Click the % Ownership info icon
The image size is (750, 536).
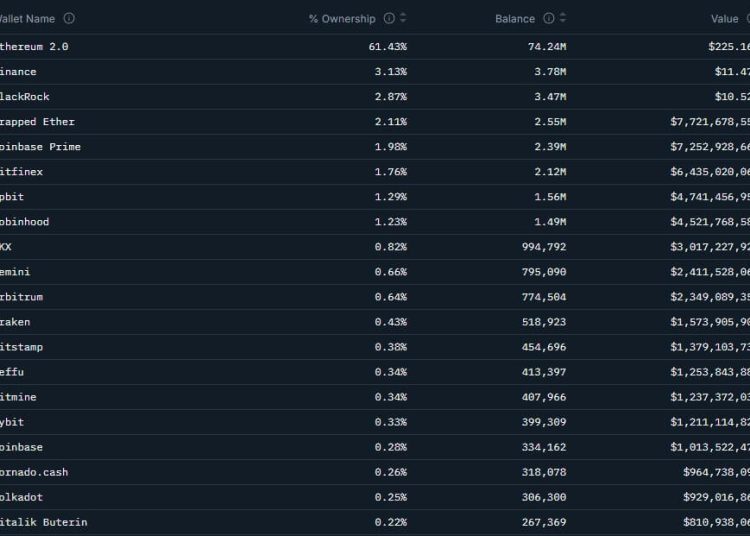pos(389,18)
